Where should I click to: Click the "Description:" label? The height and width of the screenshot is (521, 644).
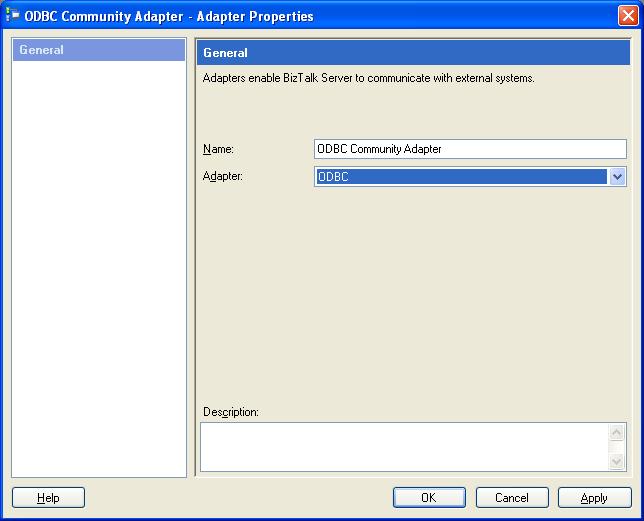pyautogui.click(x=231, y=412)
